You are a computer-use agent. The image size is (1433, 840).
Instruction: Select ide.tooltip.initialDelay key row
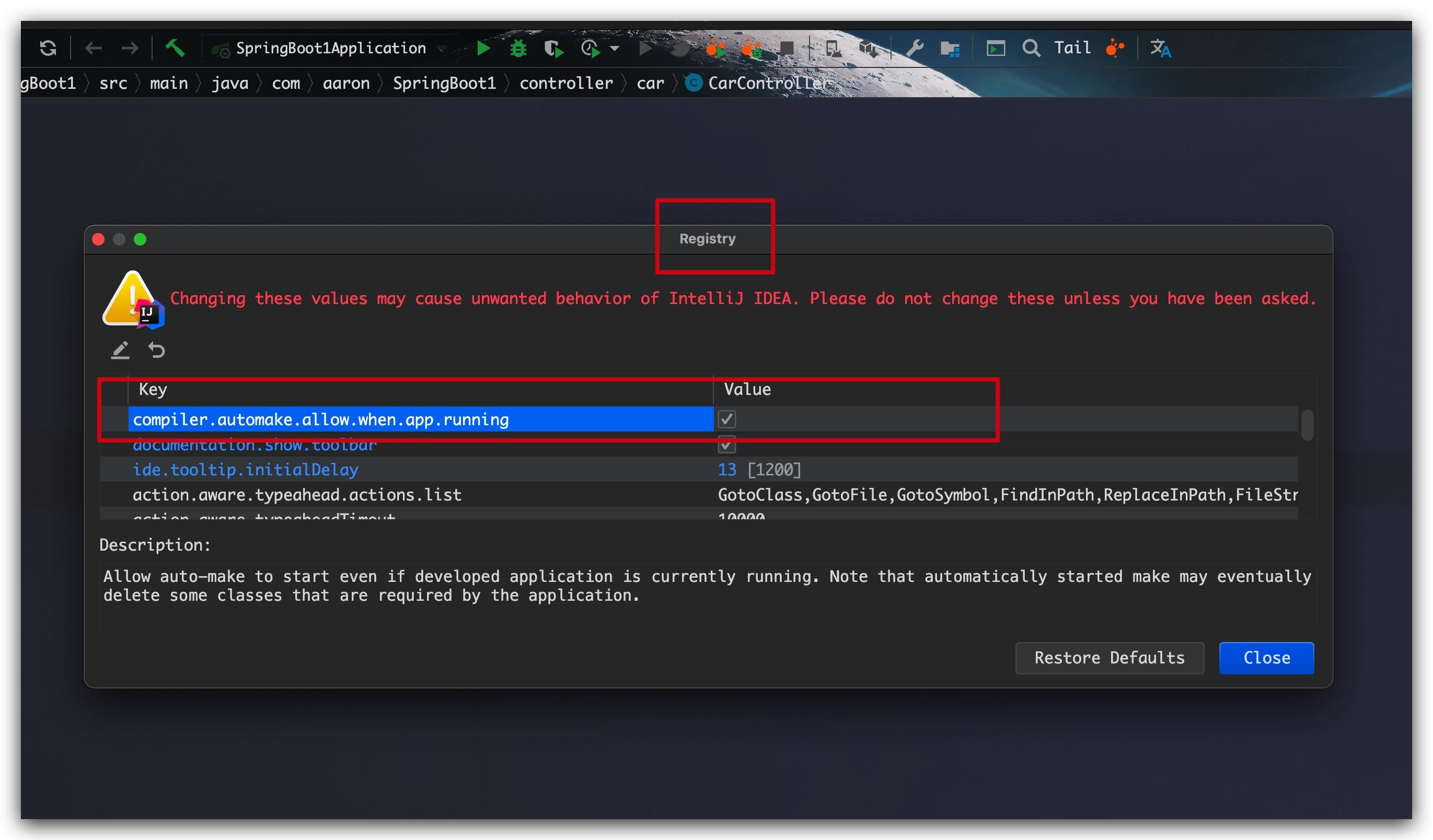pyautogui.click(x=421, y=470)
